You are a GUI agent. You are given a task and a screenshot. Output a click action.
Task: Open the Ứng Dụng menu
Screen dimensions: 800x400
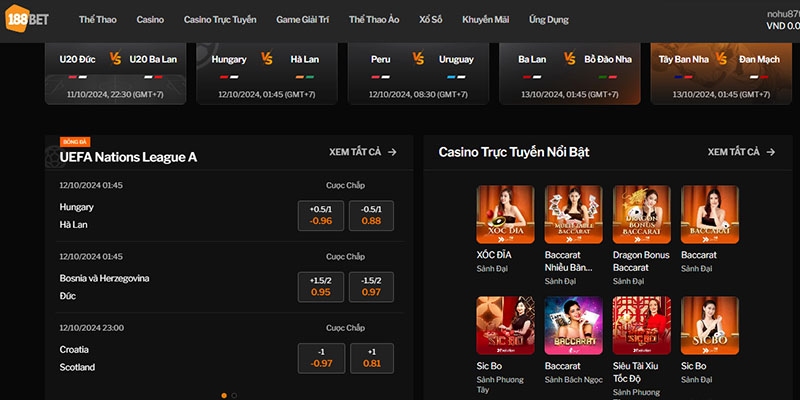coord(548,20)
